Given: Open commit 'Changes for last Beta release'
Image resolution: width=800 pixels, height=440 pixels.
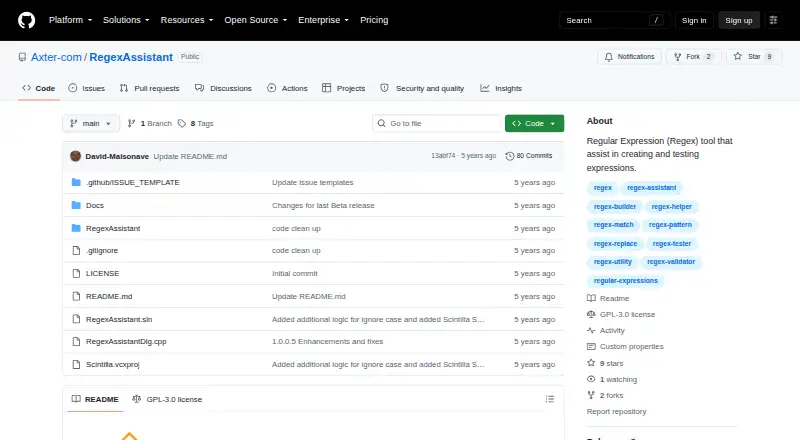Looking at the screenshot, I should pyautogui.click(x=323, y=206).
